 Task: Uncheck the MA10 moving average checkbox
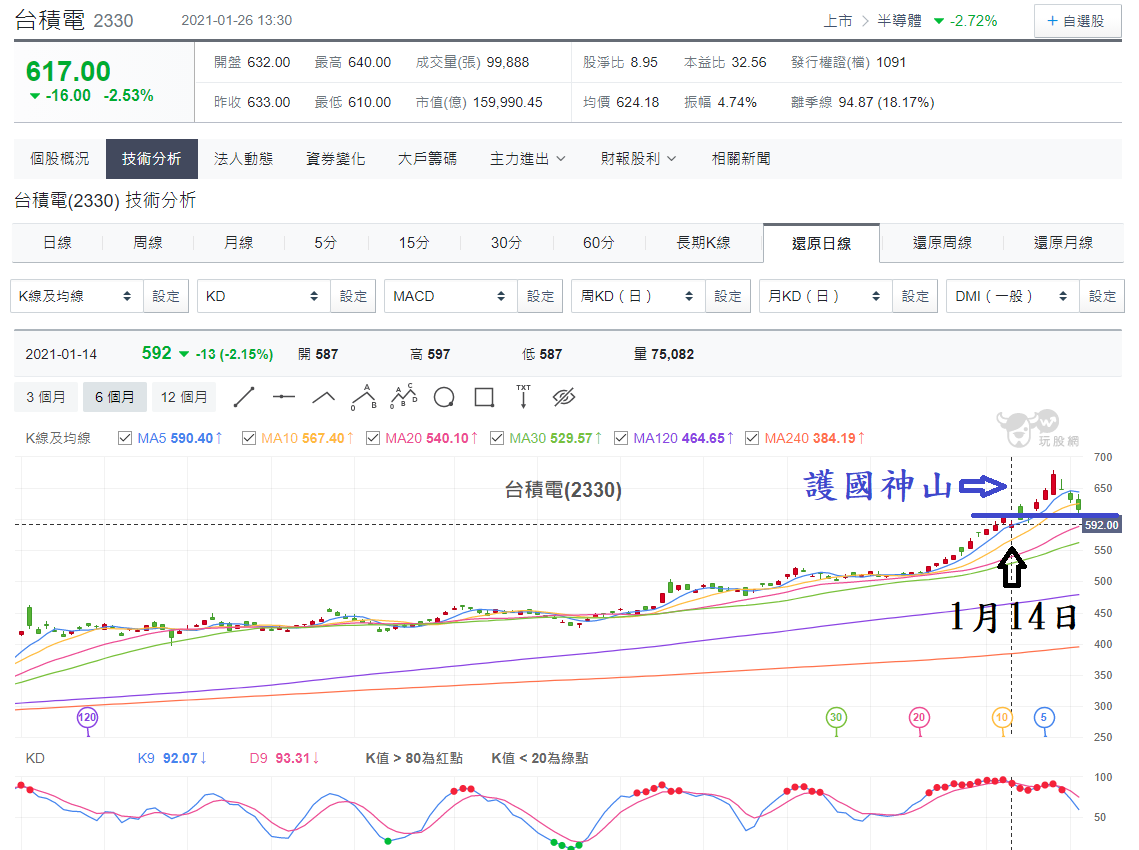[249, 438]
